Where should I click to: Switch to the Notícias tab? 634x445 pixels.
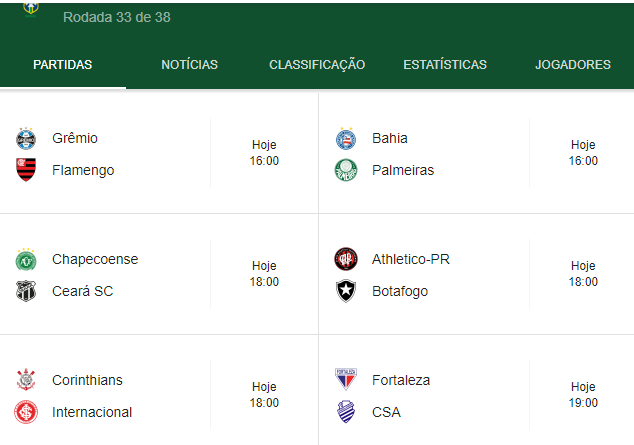[189, 64]
